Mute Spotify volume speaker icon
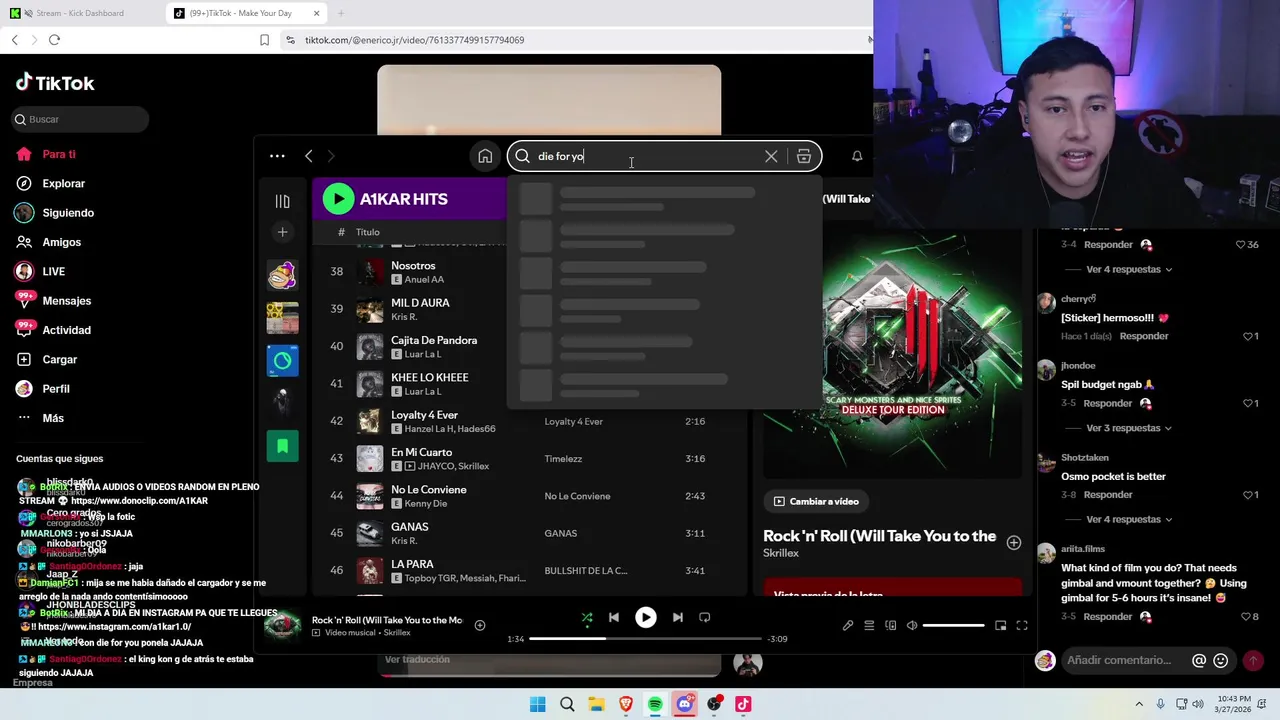Screen dimensions: 1280x720 point(912,625)
